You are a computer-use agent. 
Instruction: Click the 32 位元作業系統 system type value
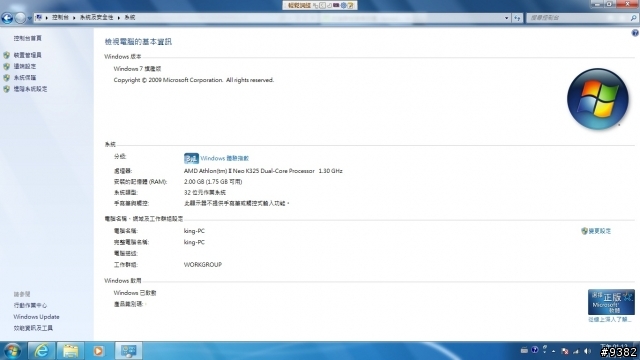point(204,192)
